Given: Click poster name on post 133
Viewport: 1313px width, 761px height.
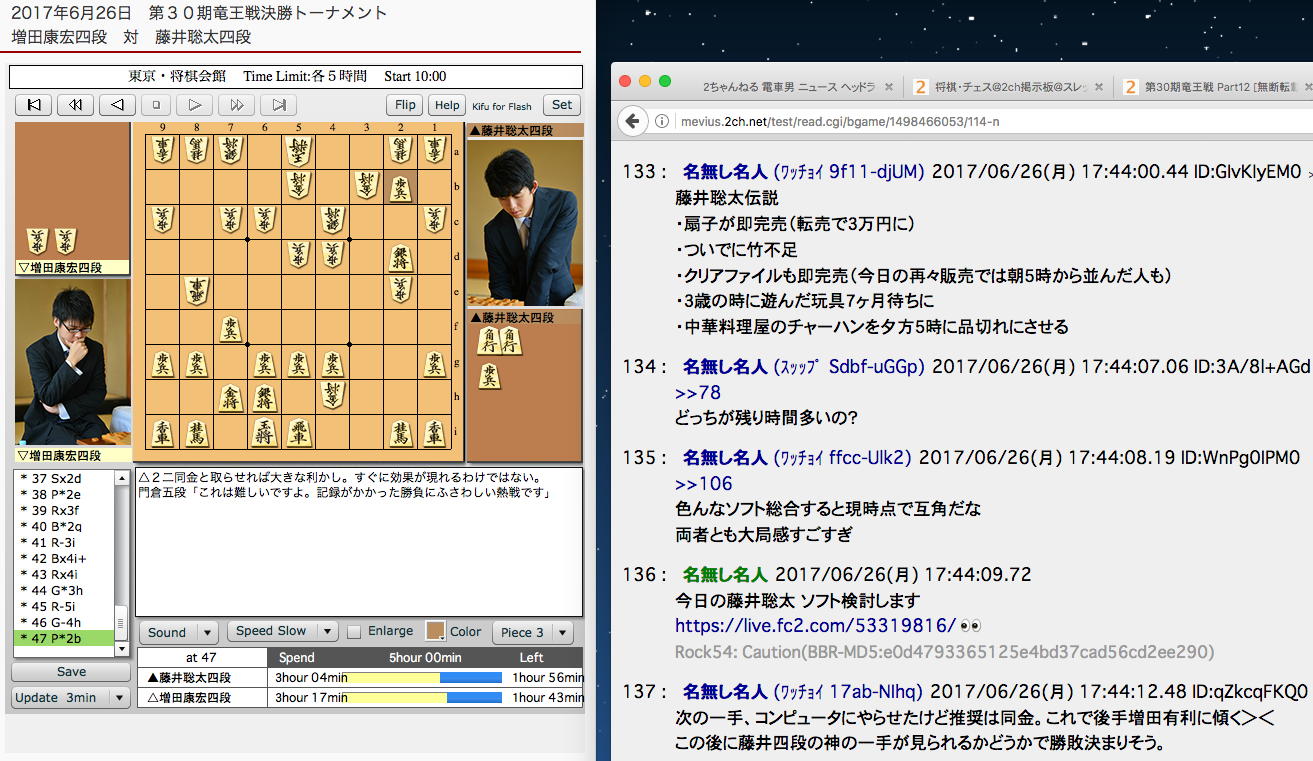Looking at the screenshot, I should 725,171.
